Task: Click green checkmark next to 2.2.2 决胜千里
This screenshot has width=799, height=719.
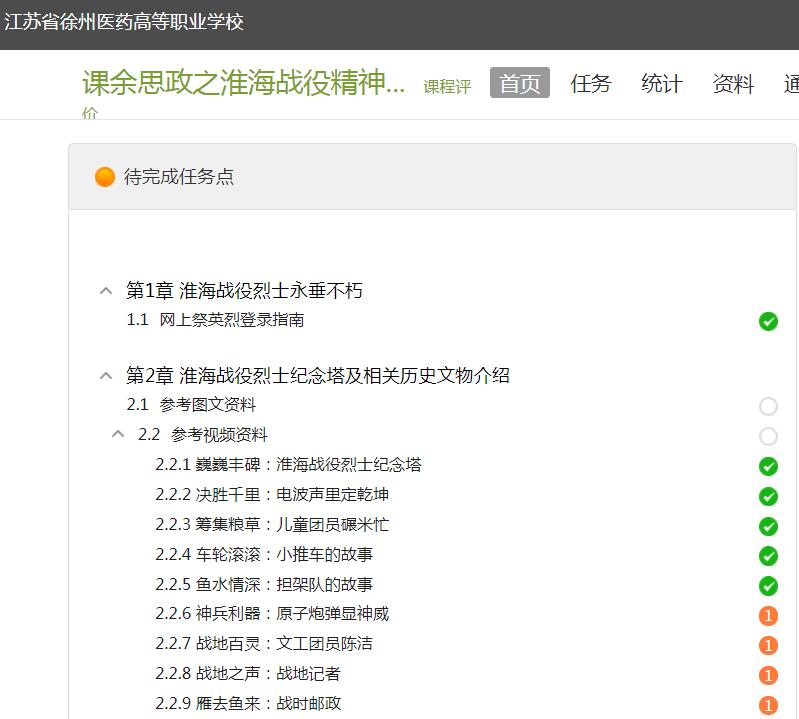Action: [768, 496]
